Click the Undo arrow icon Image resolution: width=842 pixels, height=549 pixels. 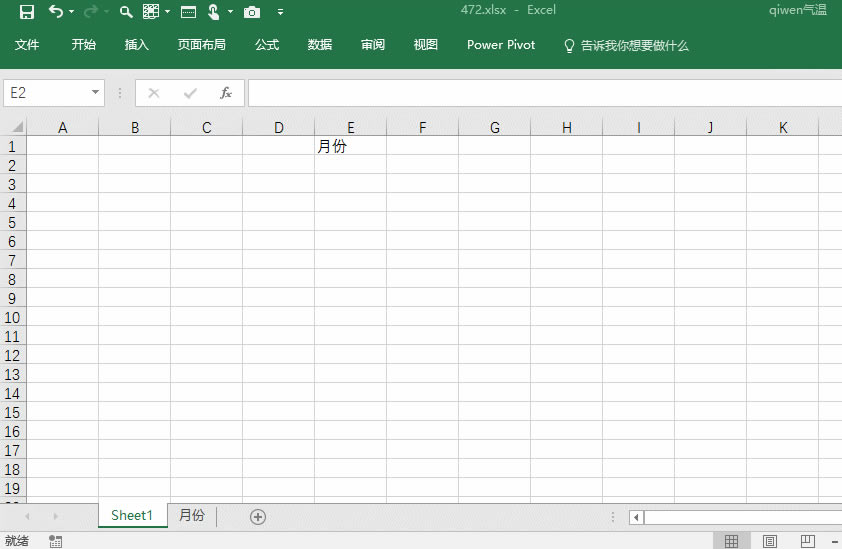55,12
